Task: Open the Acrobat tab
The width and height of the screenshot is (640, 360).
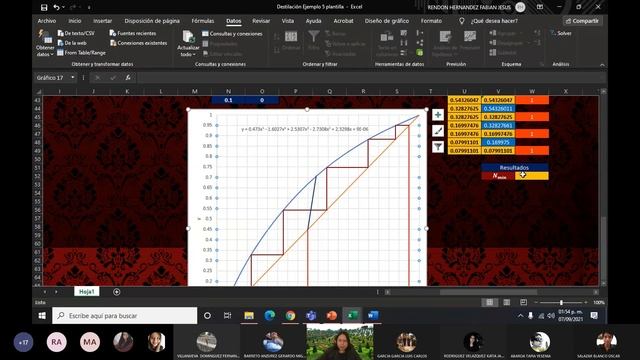Action: pos(343,21)
